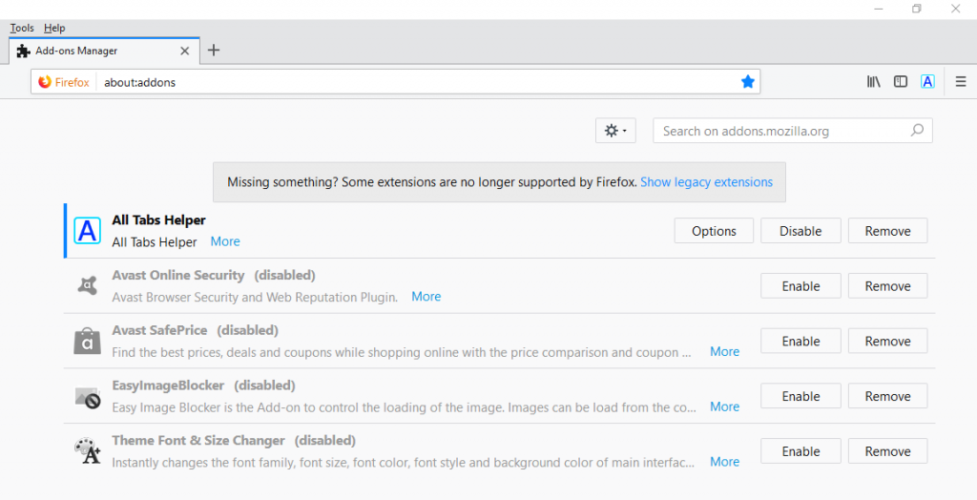Enable the Avast Online Security extension
This screenshot has height=500, width=977.
pos(801,286)
